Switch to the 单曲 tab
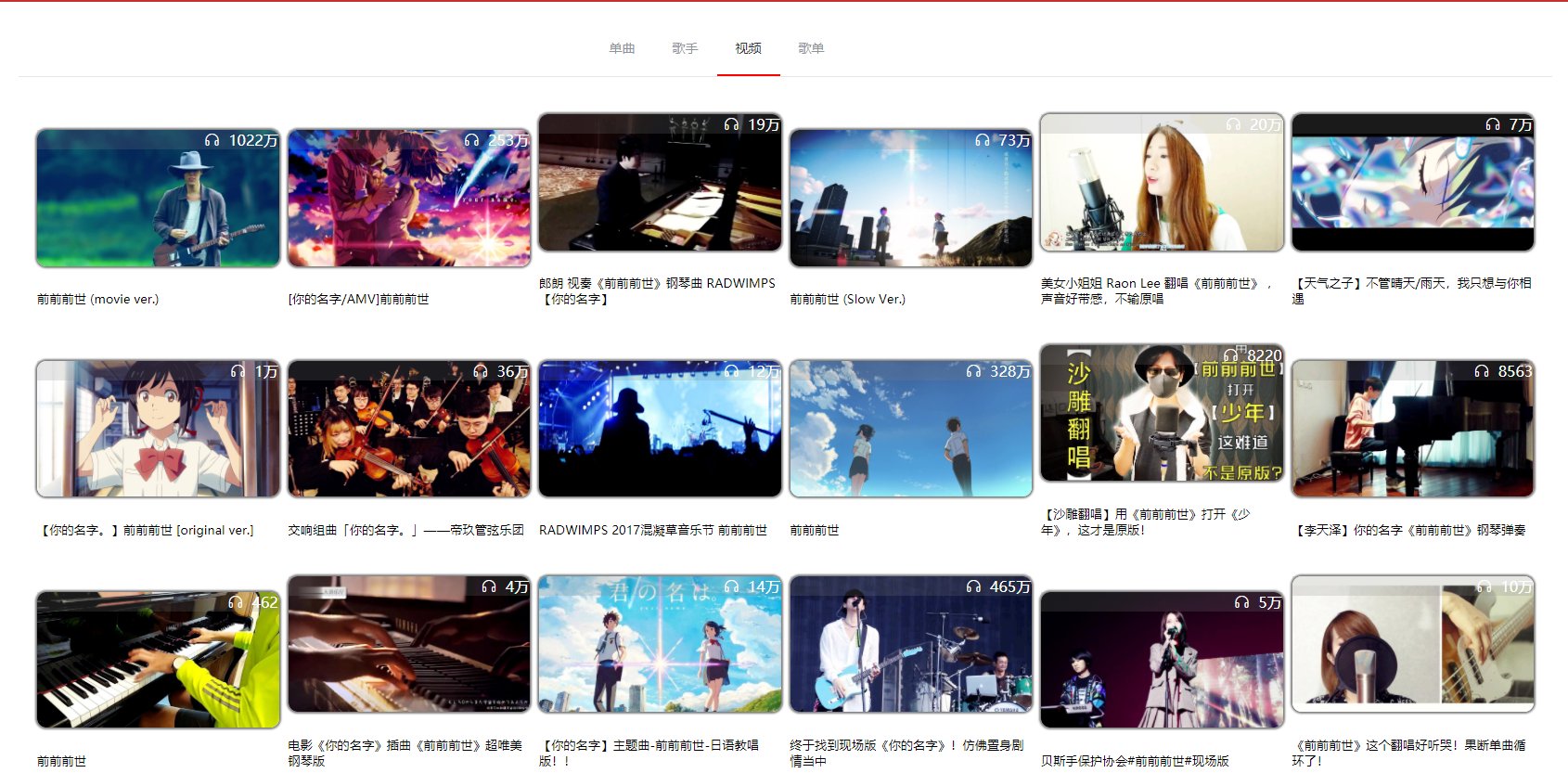The height and width of the screenshot is (773, 1568). 622,48
